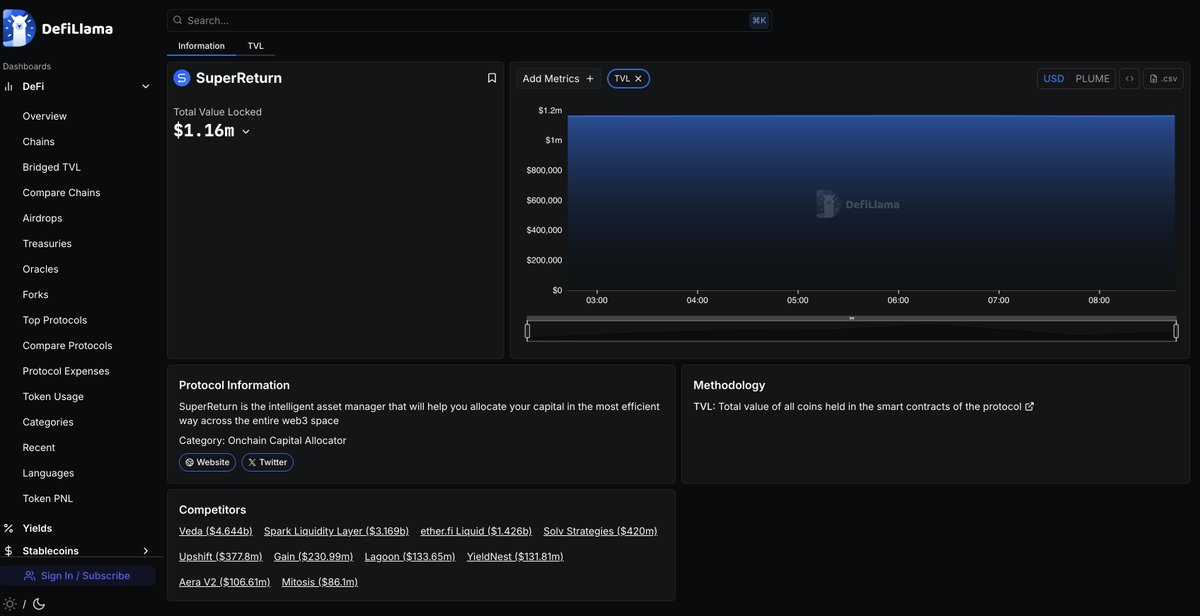Switch to dark mode moon icon
The image size is (1200, 616).
tap(39, 604)
